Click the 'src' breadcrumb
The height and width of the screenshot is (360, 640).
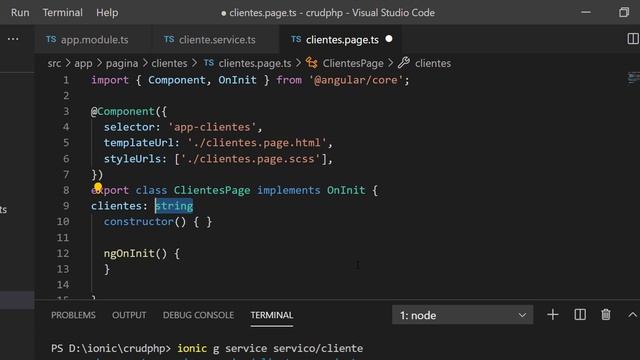(x=54, y=63)
